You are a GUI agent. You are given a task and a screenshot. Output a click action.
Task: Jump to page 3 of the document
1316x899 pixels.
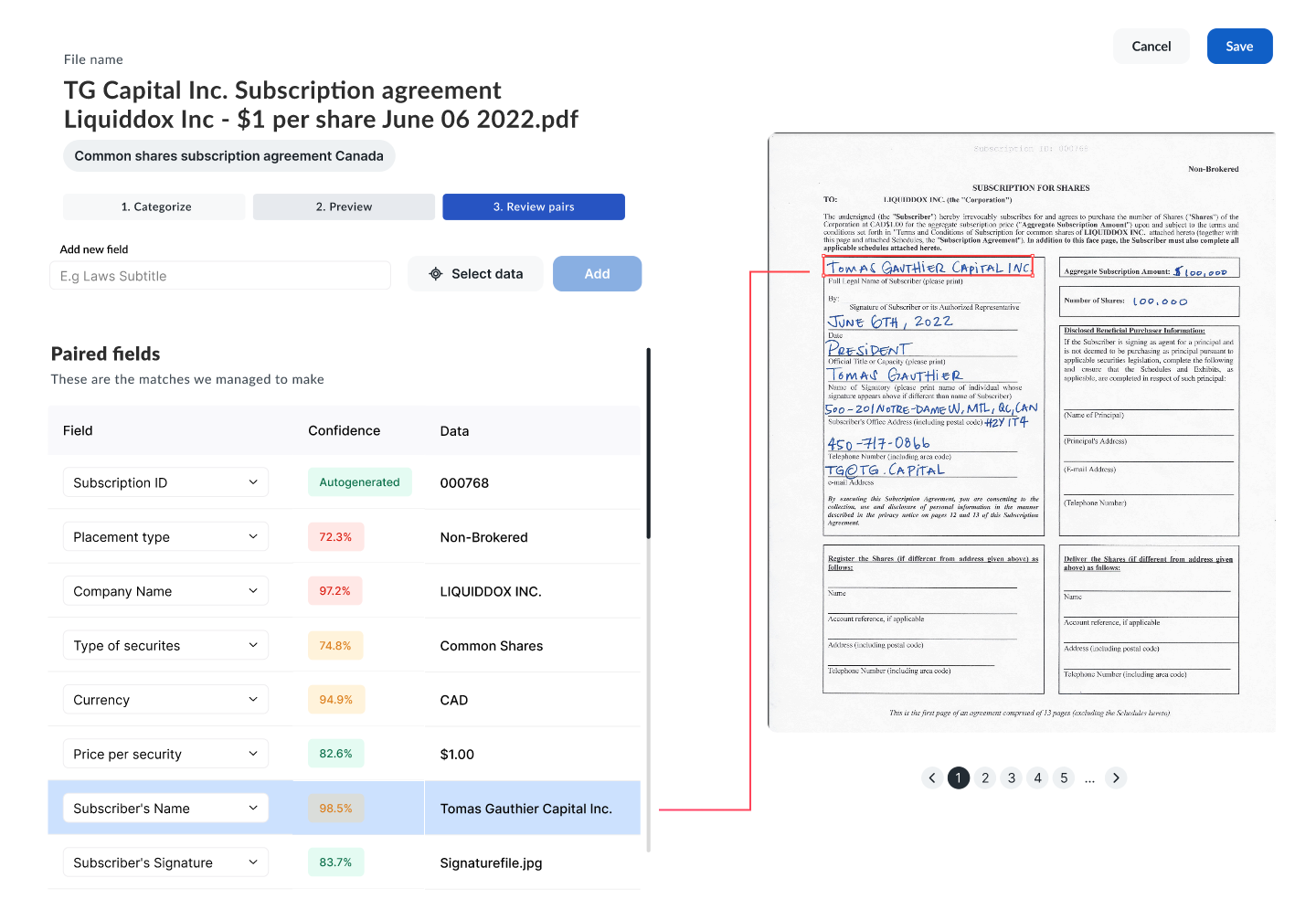[x=1012, y=778]
